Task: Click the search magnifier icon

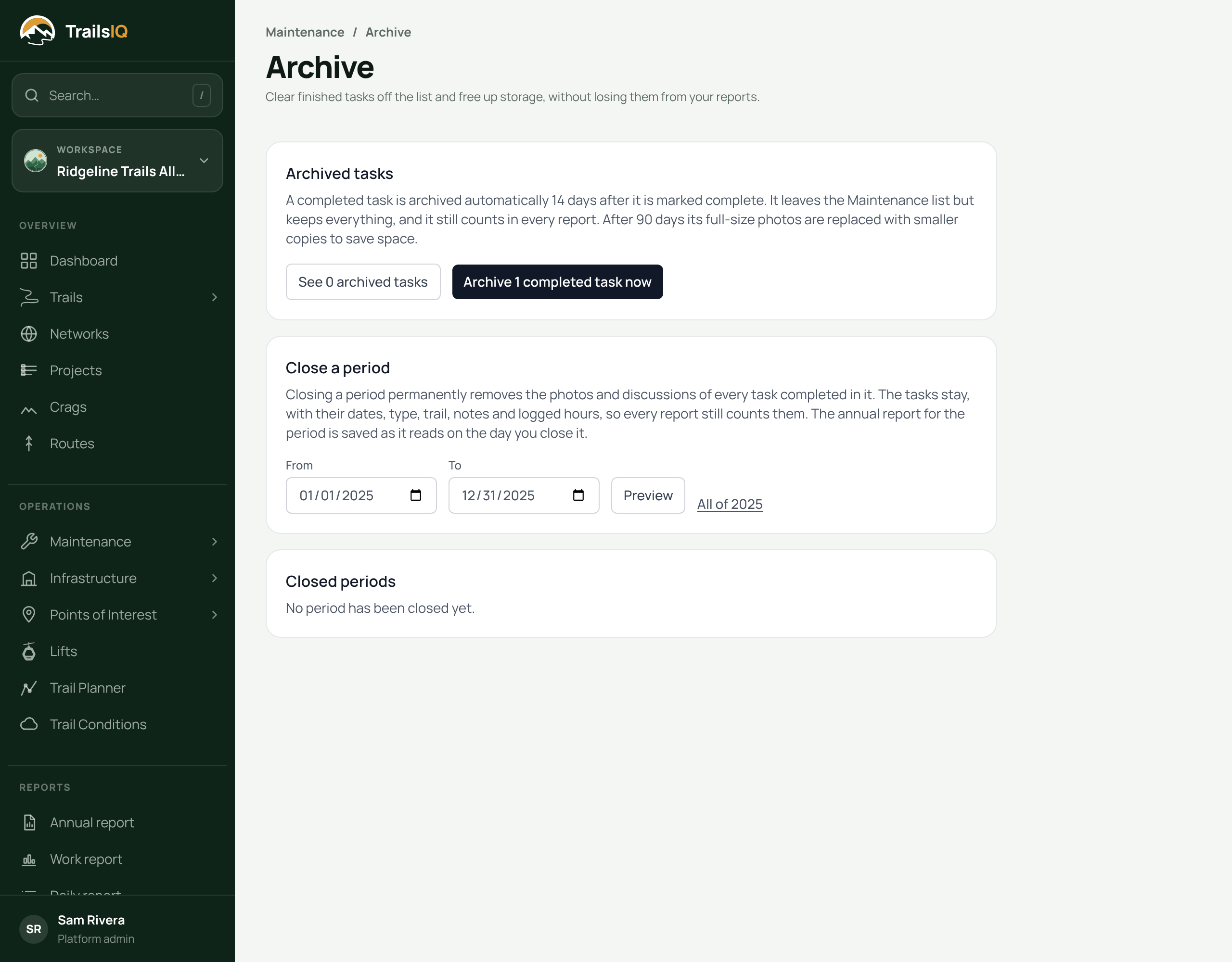Action: 32,95
